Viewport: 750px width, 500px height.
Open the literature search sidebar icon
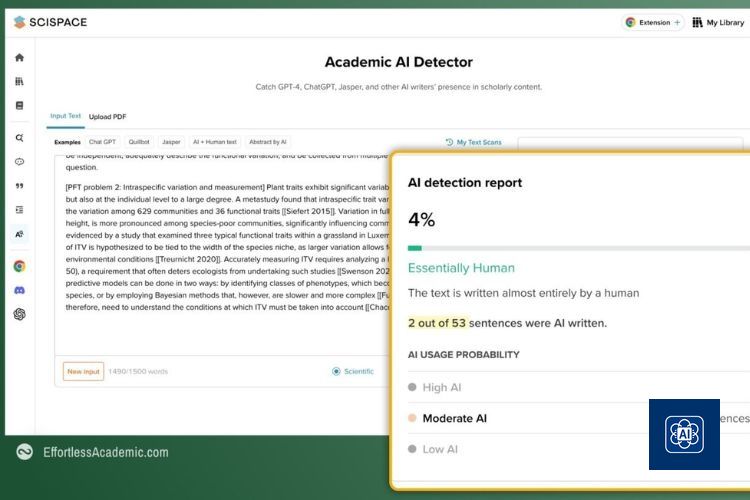pos(19,138)
